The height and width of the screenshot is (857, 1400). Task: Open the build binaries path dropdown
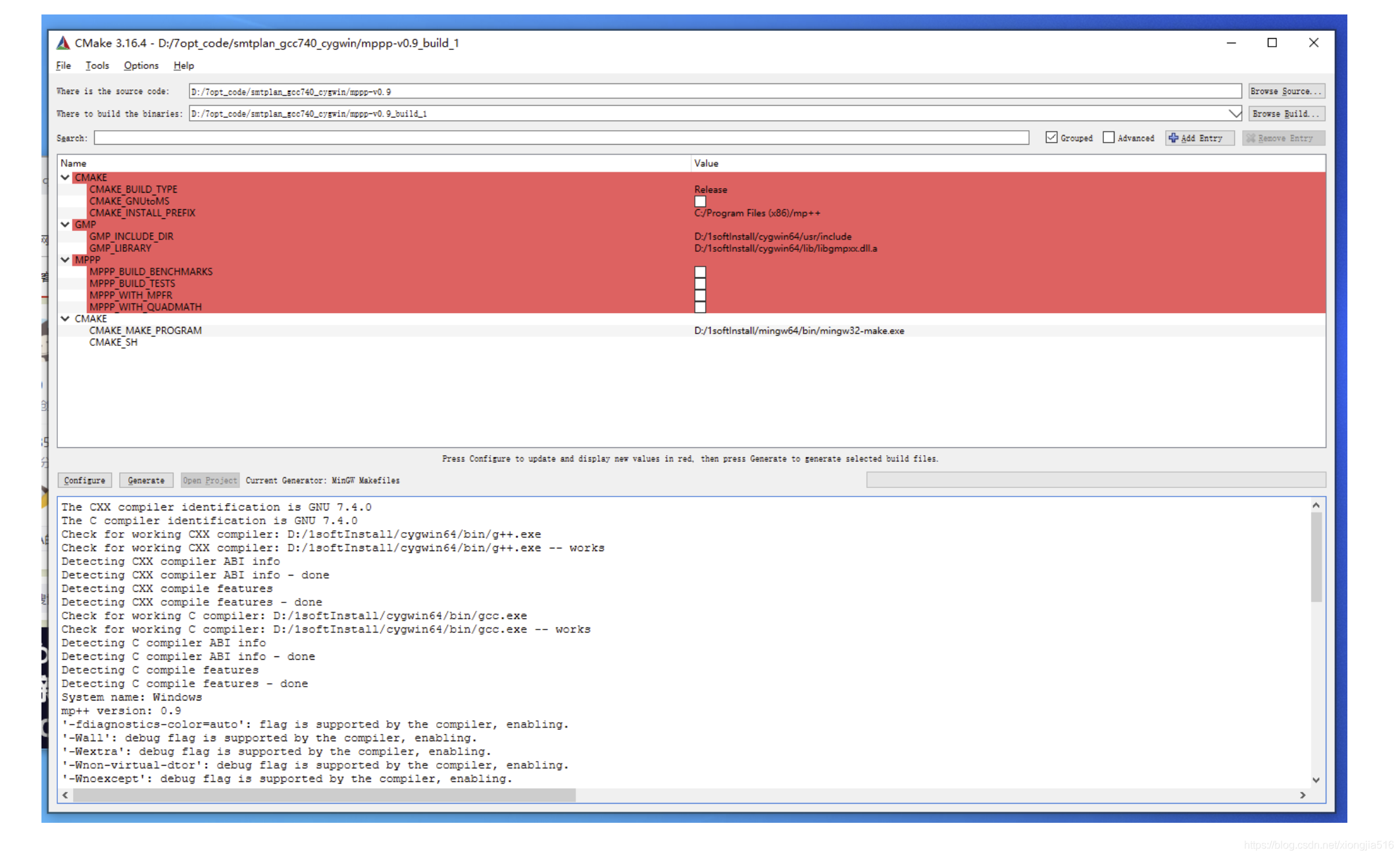[x=1234, y=114]
